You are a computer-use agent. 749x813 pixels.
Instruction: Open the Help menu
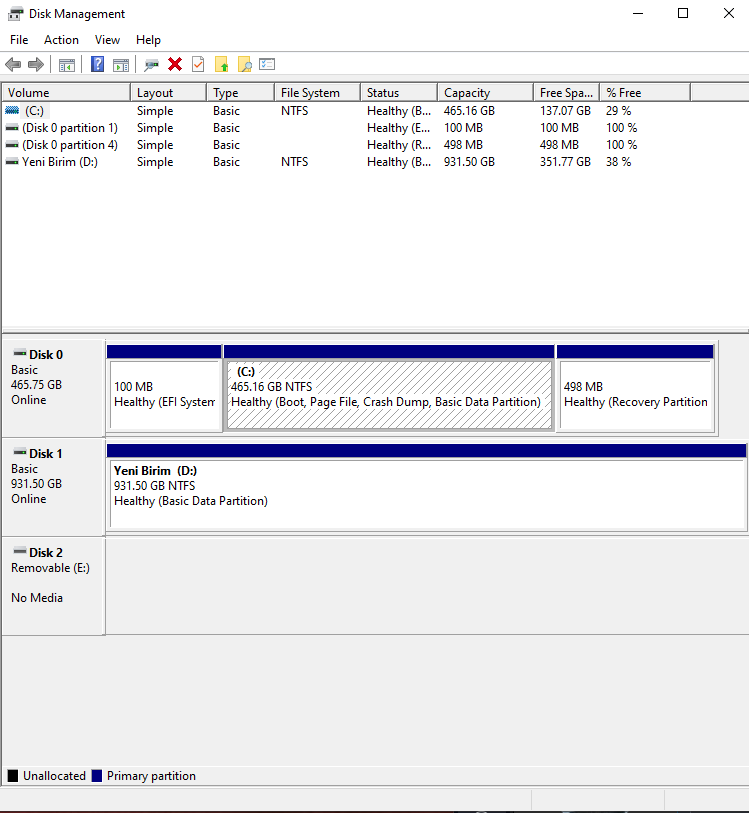pyautogui.click(x=148, y=40)
